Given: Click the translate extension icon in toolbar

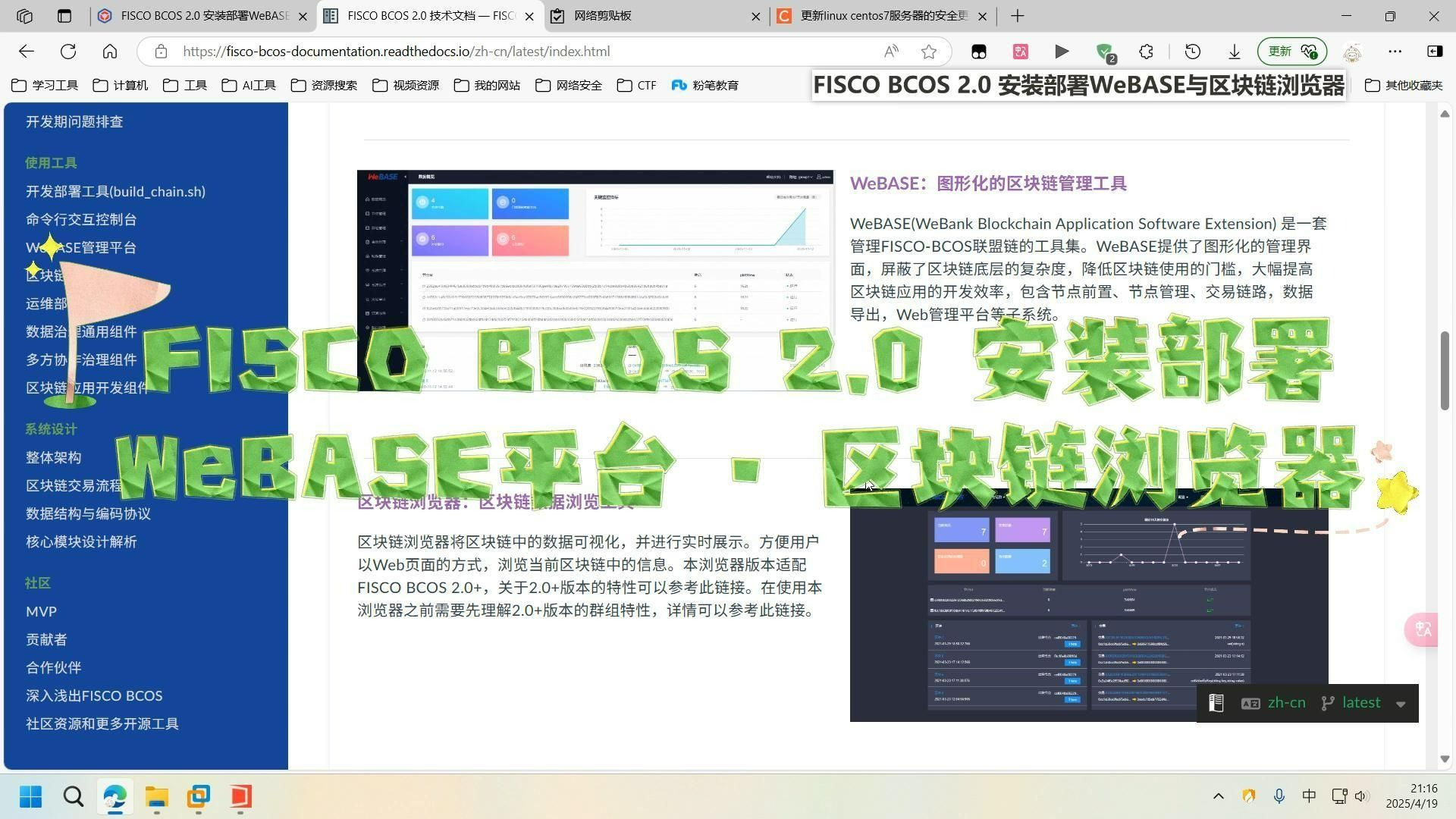Looking at the screenshot, I should point(1021,52).
